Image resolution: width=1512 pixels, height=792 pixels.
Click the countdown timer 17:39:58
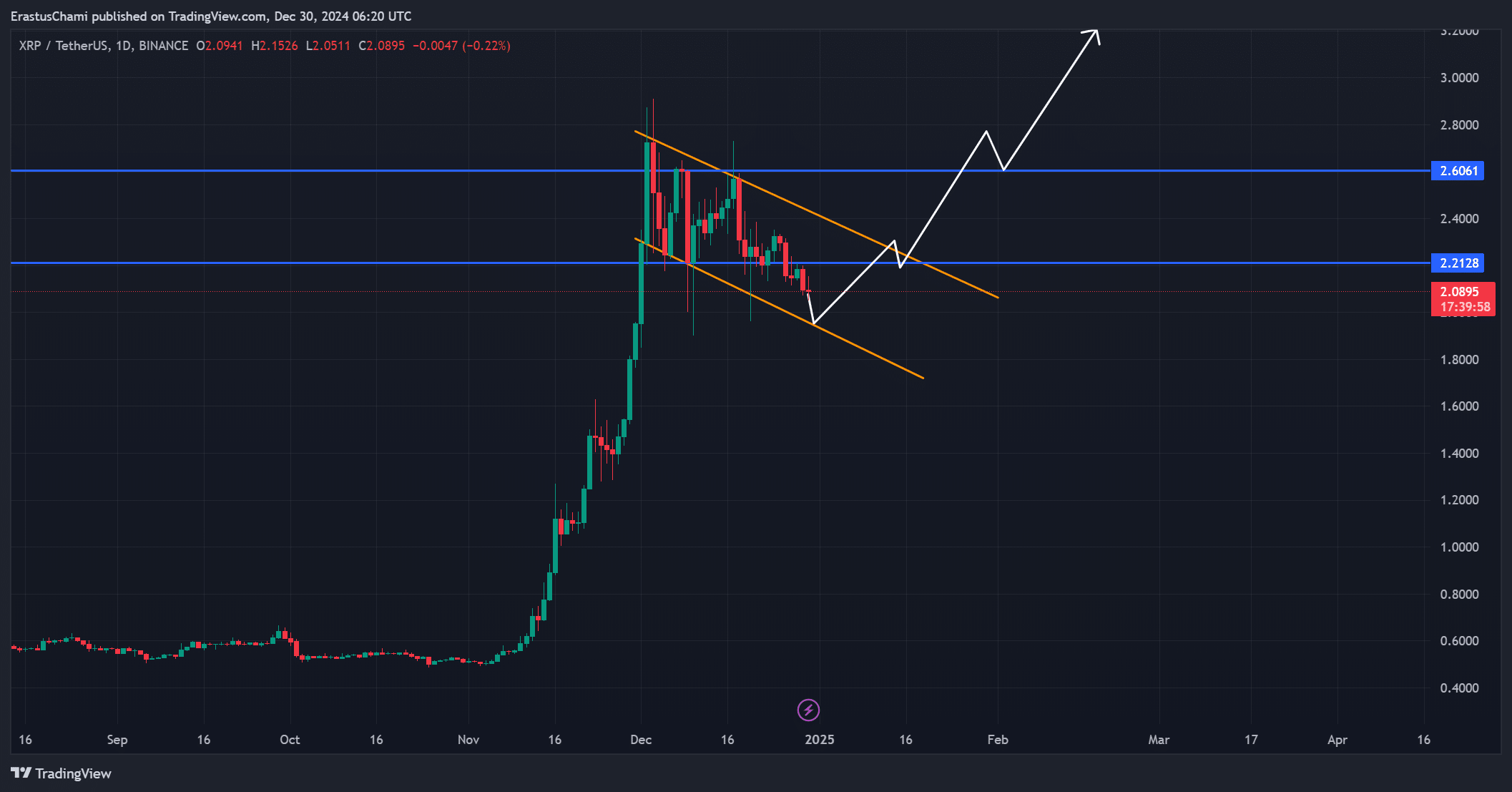pyautogui.click(x=1465, y=307)
